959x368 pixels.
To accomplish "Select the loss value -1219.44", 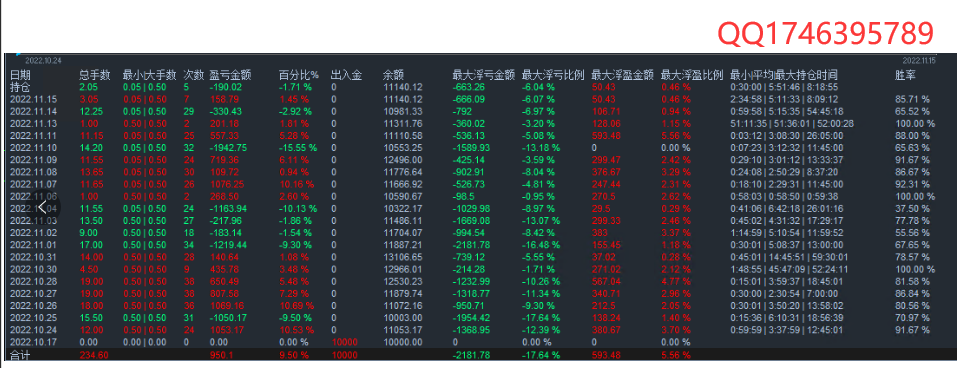I will (x=228, y=245).
